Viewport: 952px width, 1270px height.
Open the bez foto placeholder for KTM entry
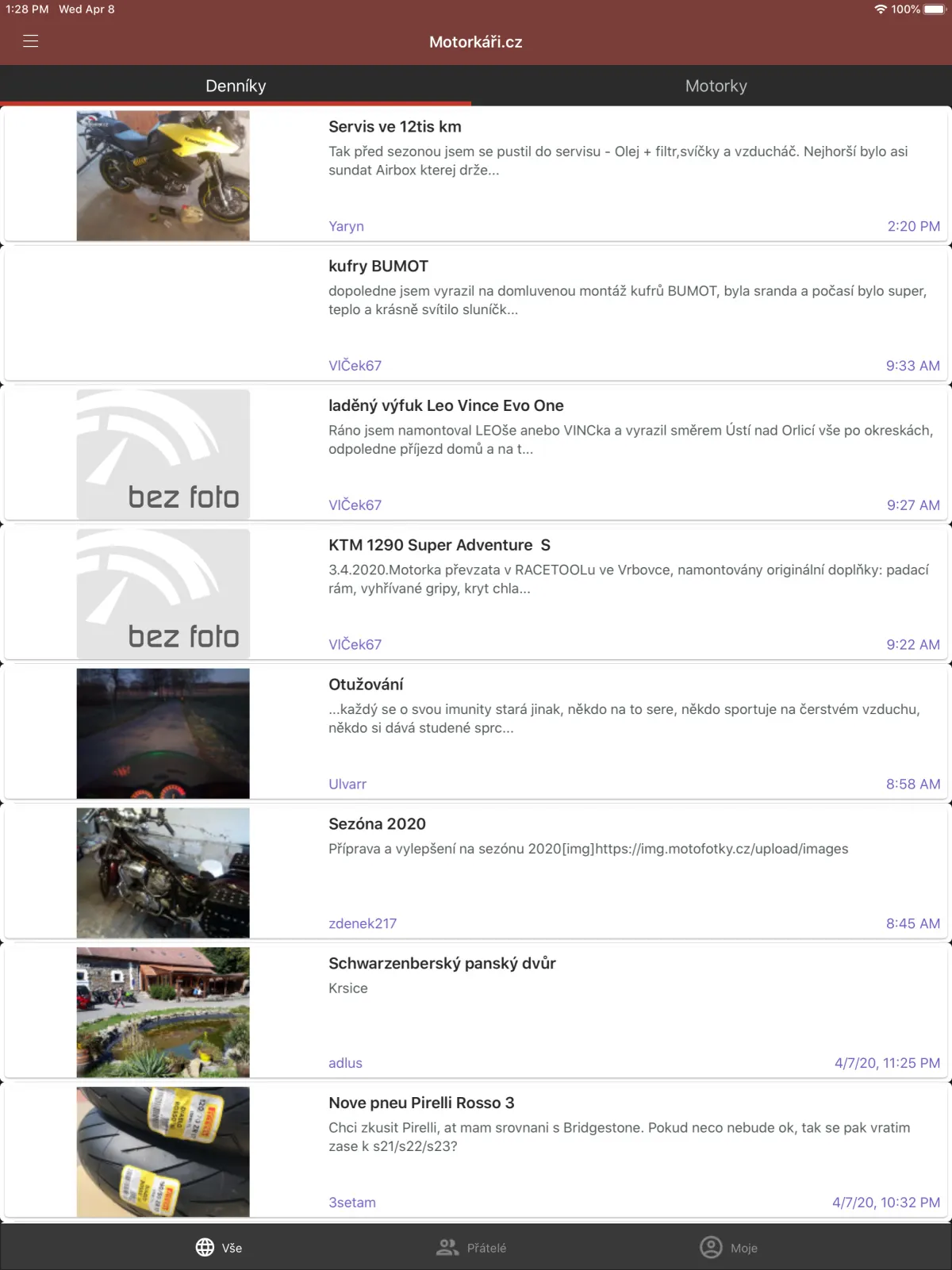163,594
